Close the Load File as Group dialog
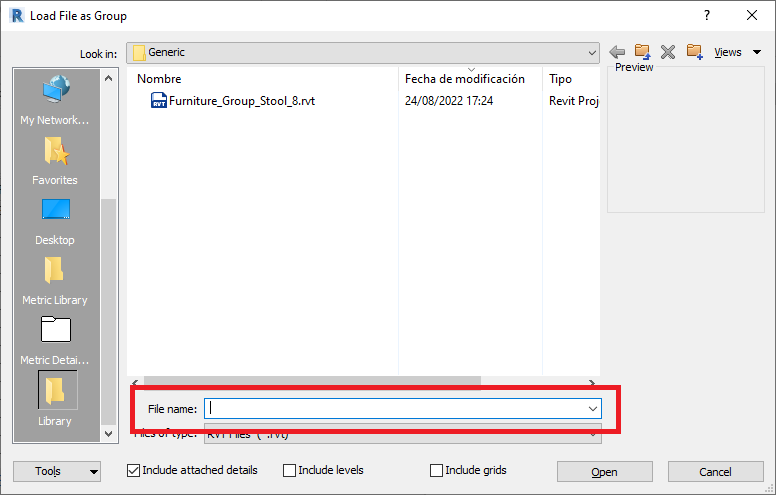776x495 pixels. point(752,15)
